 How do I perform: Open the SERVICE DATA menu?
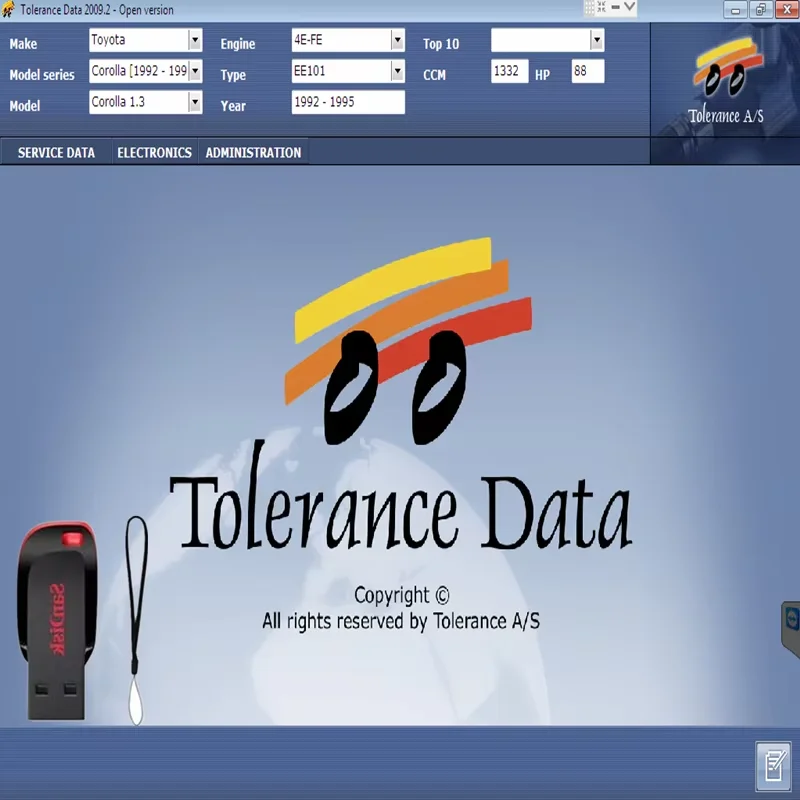click(x=56, y=153)
